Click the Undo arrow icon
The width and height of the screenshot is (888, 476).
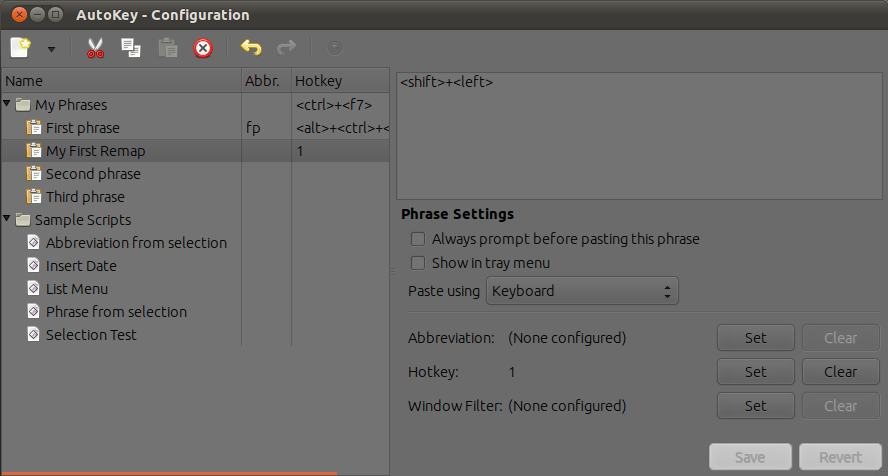[x=251, y=48]
